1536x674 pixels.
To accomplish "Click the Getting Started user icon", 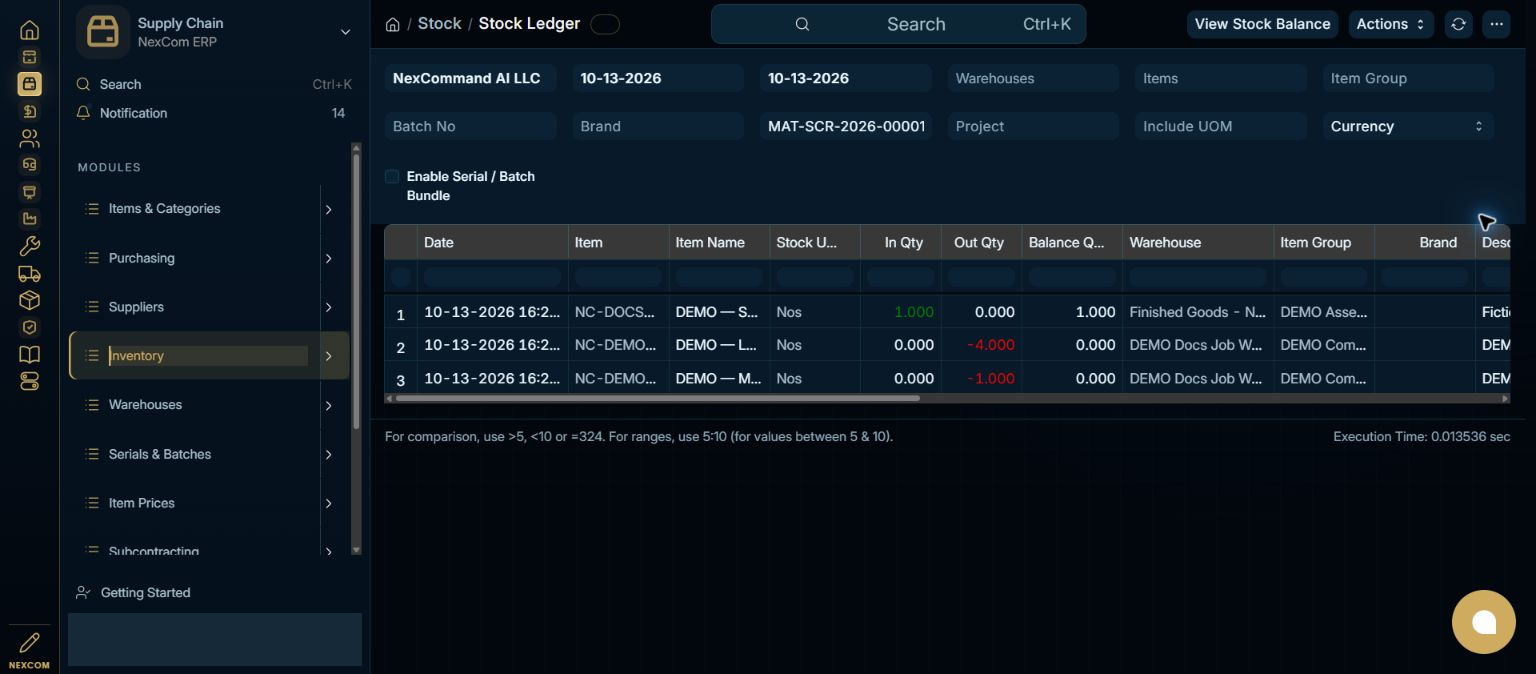I will coord(84,593).
